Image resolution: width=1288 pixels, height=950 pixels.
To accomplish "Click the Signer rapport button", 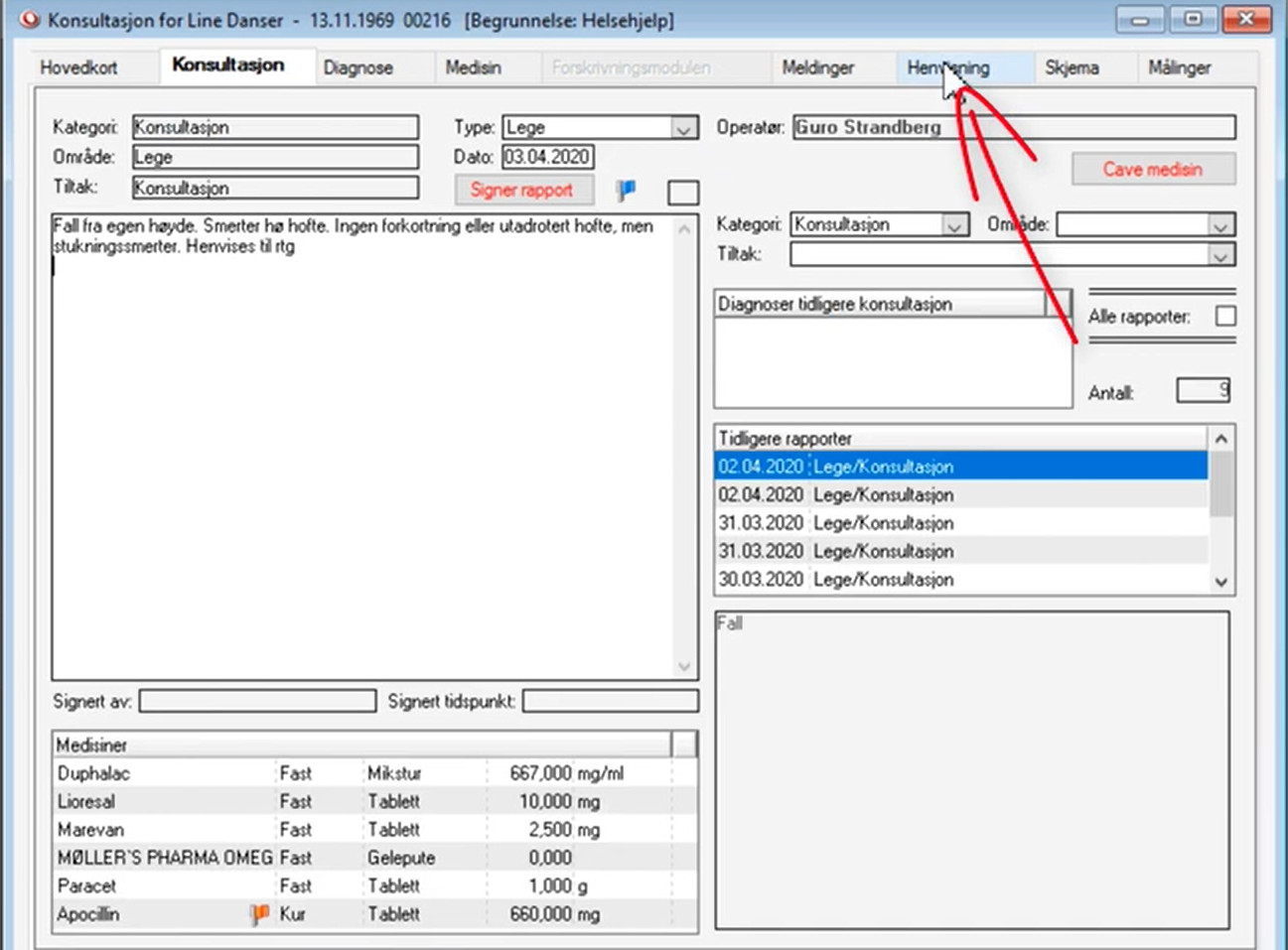I will click(x=522, y=190).
